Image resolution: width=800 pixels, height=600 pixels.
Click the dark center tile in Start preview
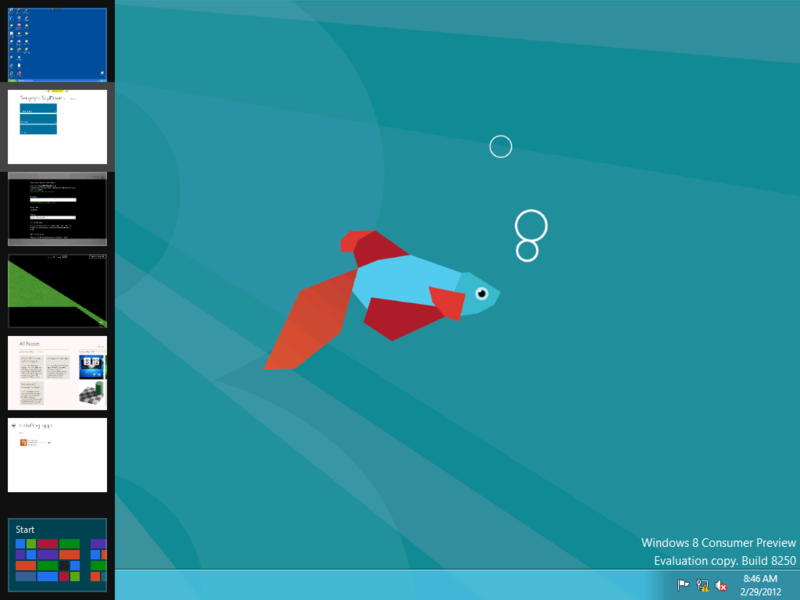[64, 565]
